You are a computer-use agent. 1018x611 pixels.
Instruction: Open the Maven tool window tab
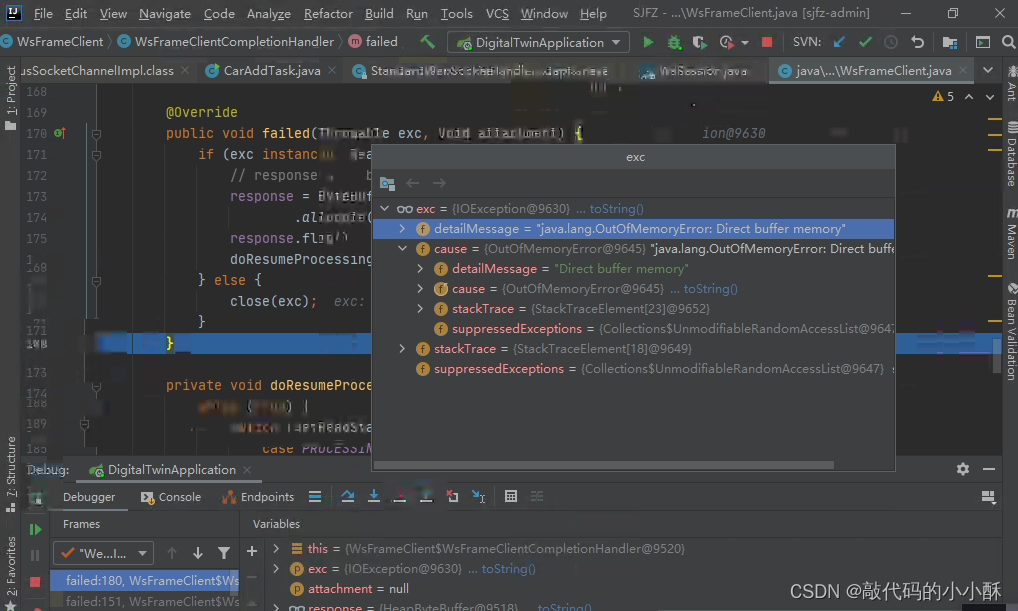[1012, 234]
